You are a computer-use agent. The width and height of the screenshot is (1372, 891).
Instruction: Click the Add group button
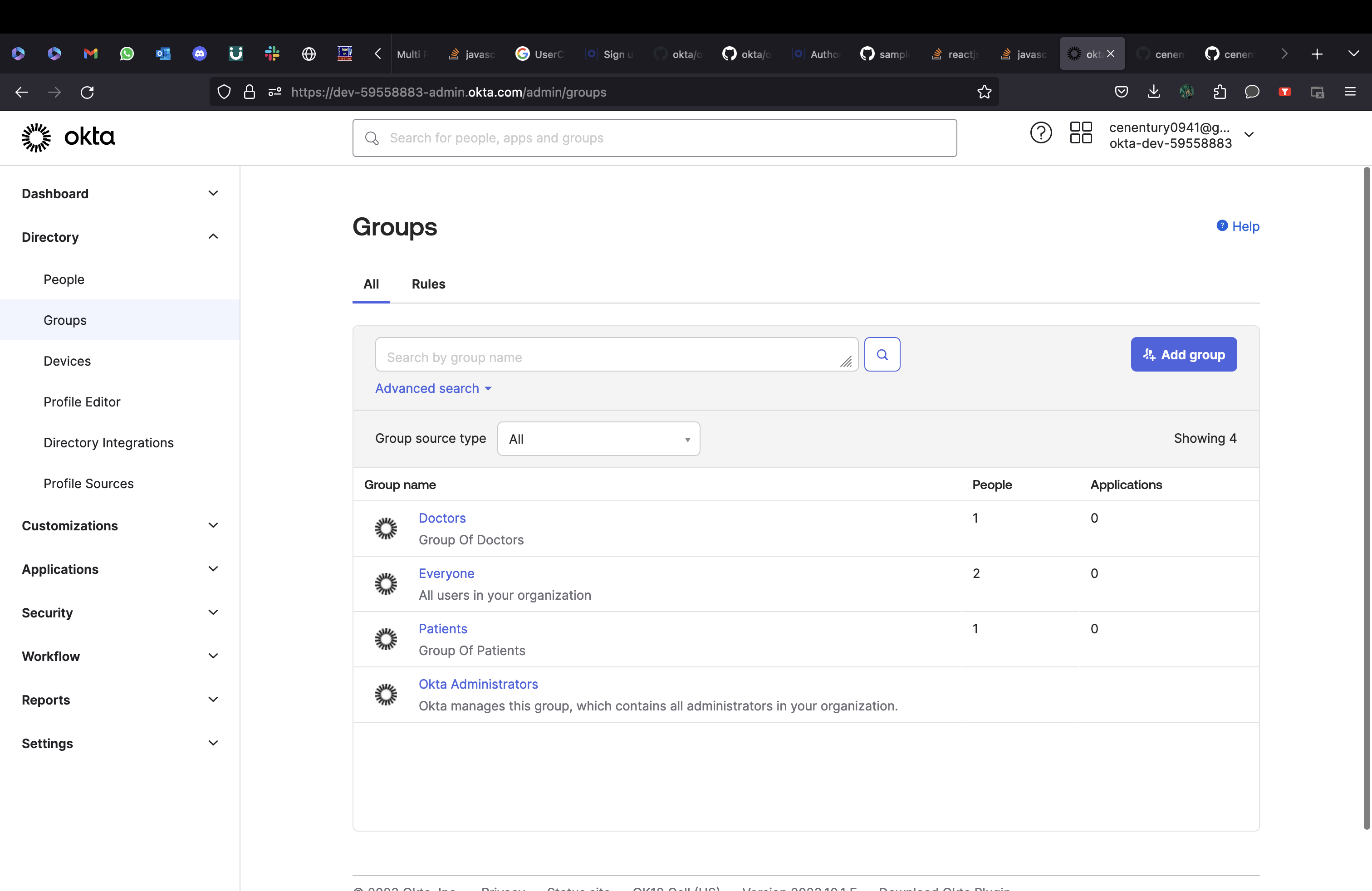click(1183, 354)
